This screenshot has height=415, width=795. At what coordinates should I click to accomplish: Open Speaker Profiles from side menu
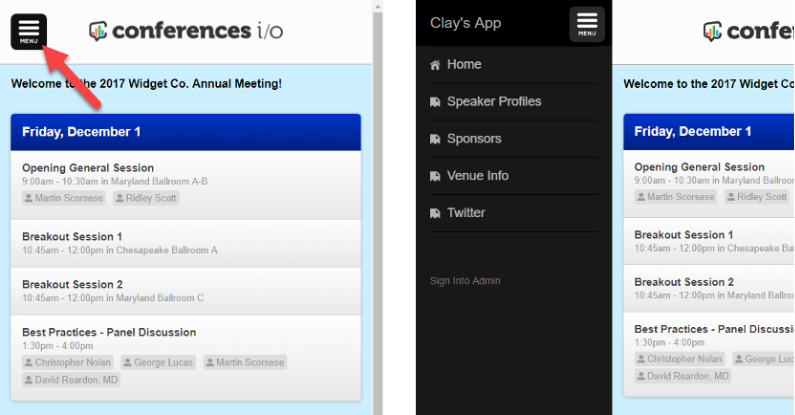[494, 102]
